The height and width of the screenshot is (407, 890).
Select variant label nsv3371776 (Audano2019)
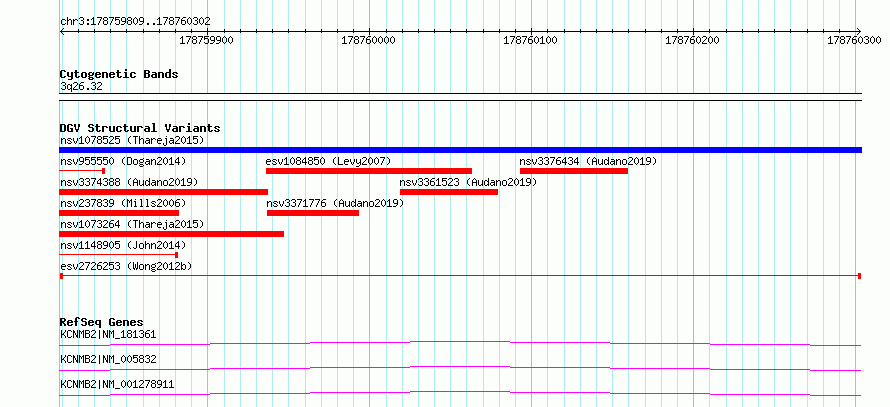(x=335, y=203)
